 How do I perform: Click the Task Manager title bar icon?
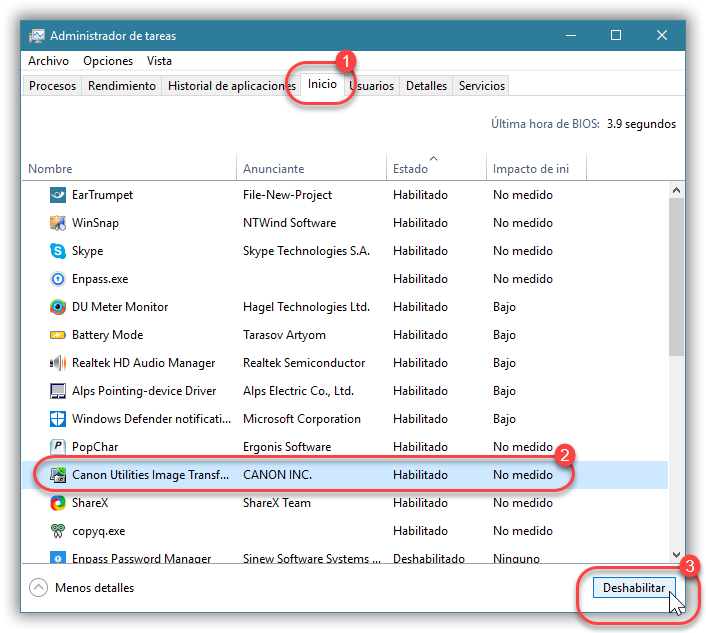(36, 36)
